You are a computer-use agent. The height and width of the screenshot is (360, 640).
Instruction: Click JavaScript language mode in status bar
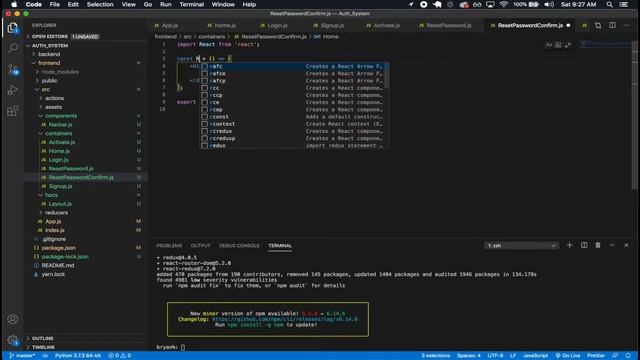point(536,356)
